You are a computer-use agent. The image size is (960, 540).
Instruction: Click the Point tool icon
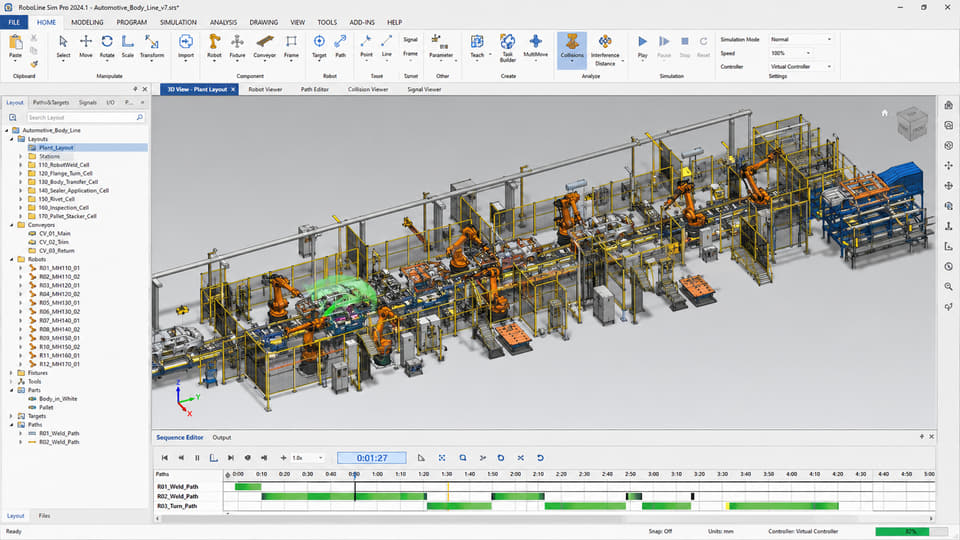(x=366, y=42)
